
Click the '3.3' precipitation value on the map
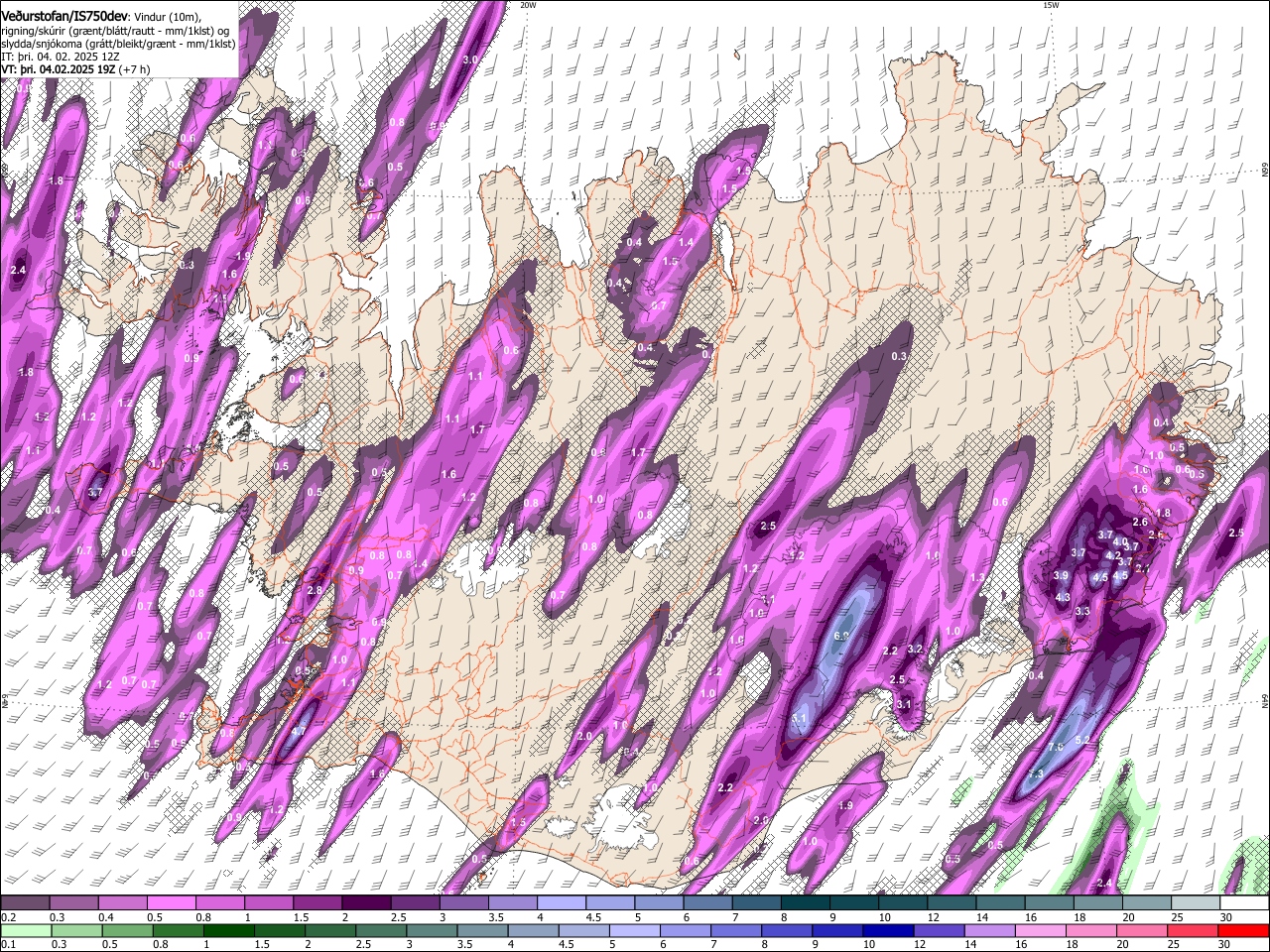click(x=1082, y=612)
